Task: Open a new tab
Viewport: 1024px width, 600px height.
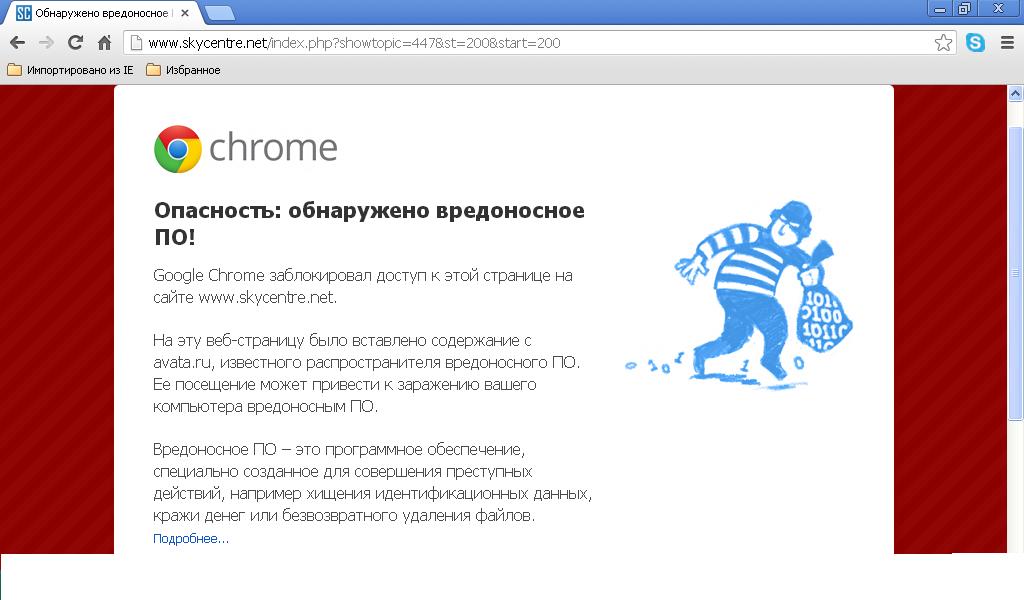Action: tap(220, 13)
